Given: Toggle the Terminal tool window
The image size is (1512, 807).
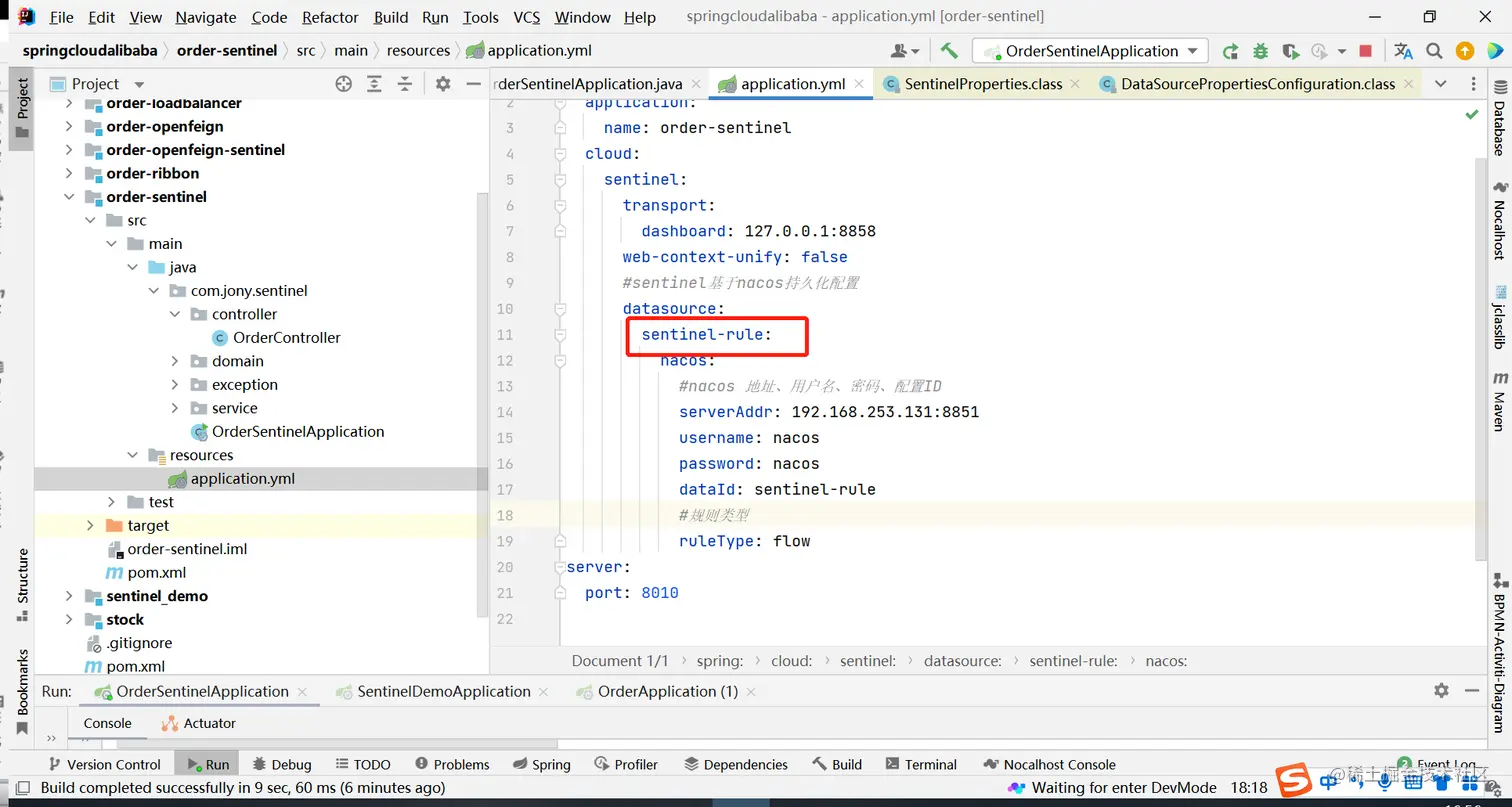Looking at the screenshot, I should [921, 764].
